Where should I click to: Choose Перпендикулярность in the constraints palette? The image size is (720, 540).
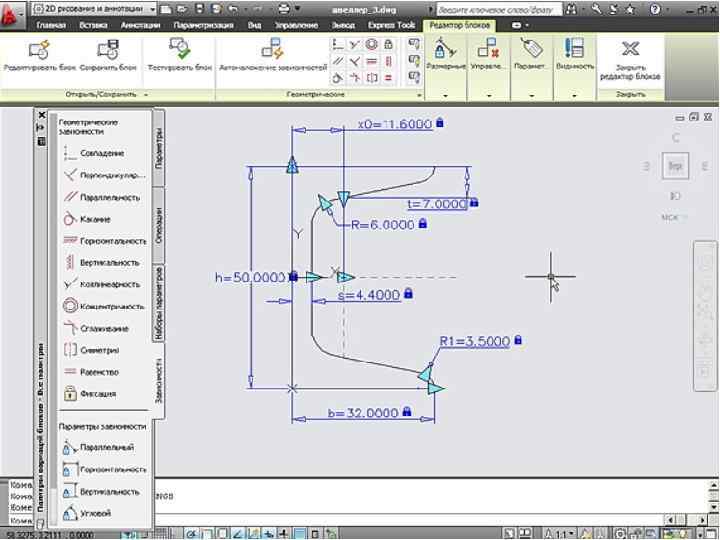104,175
